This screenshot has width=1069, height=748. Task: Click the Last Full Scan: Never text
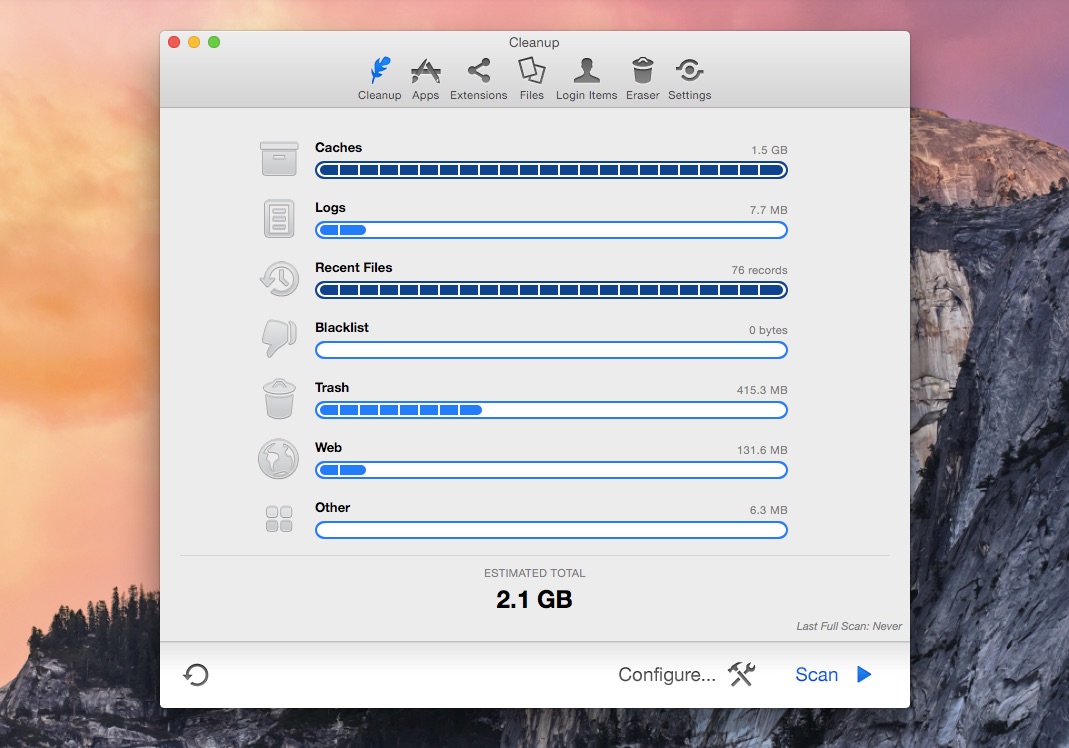[x=849, y=626]
